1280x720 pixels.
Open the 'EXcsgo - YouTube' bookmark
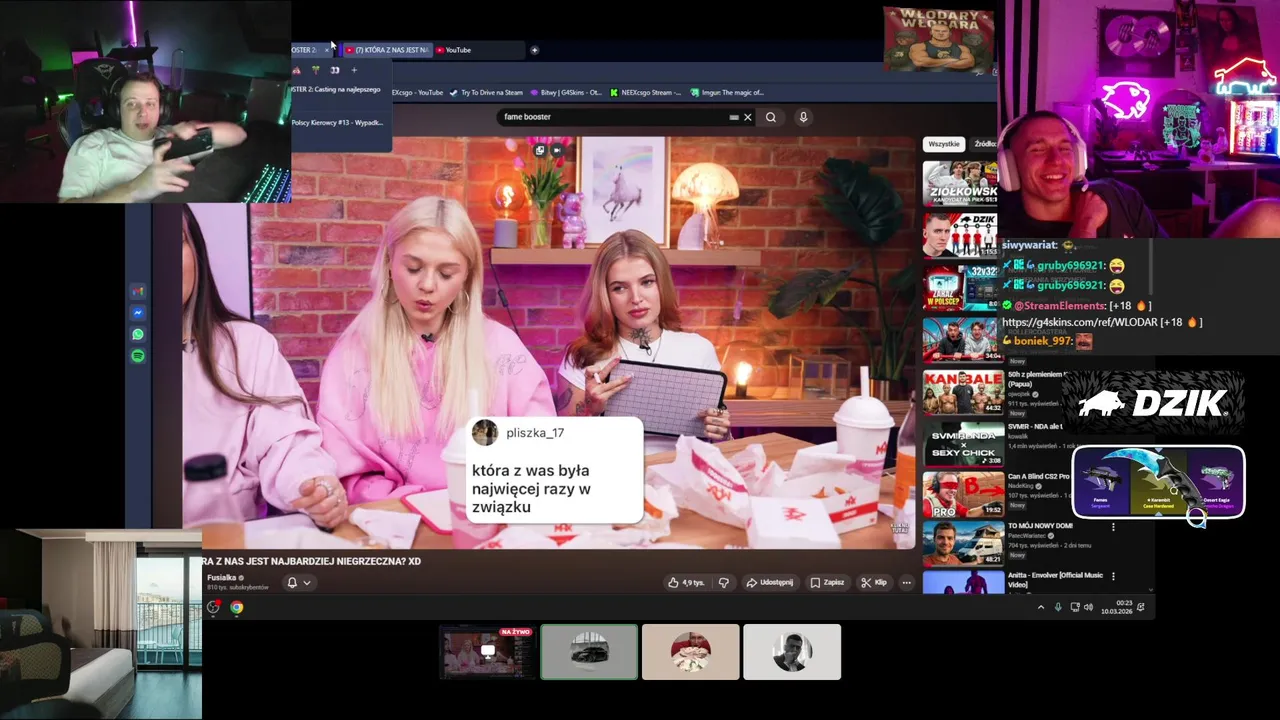(x=417, y=92)
